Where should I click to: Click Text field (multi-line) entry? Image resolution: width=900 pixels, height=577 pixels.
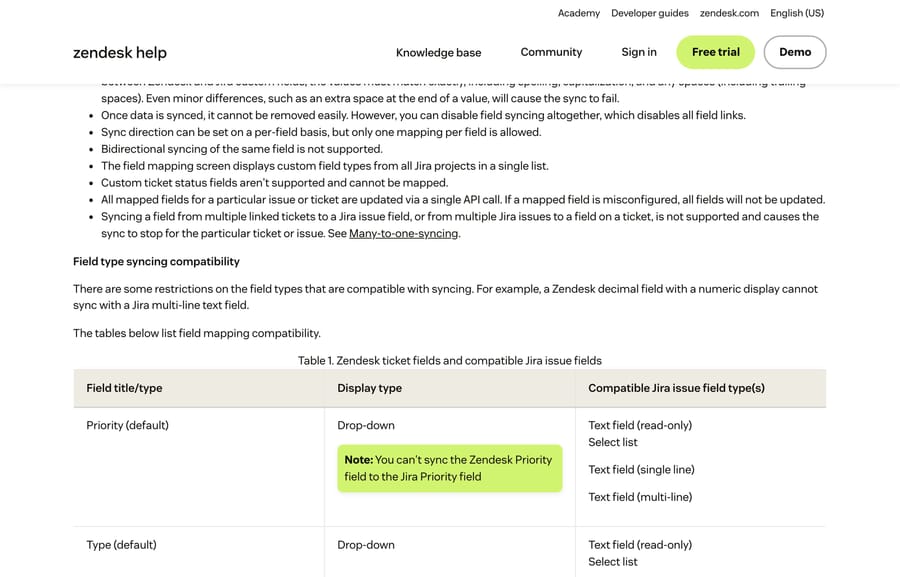coord(640,497)
